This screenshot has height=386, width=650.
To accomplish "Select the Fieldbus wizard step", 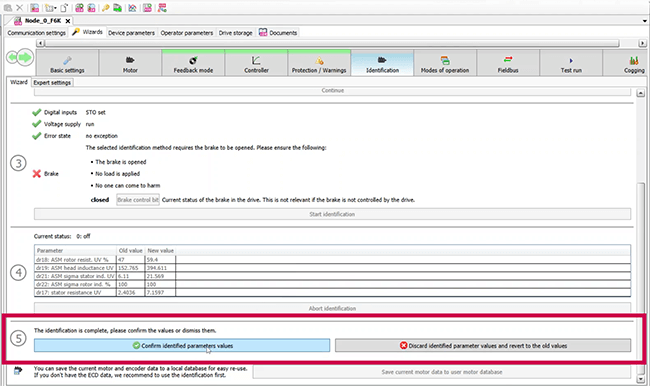I will [x=508, y=63].
